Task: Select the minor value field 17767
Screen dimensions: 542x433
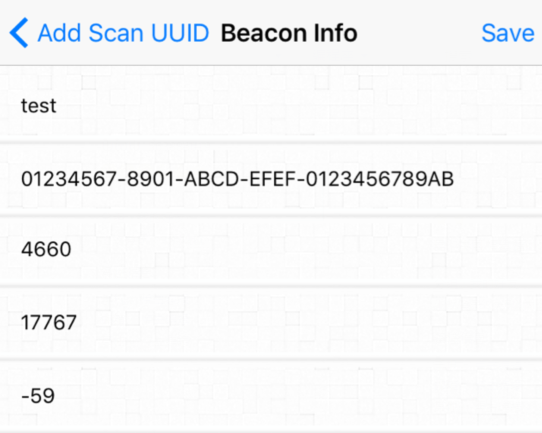Action: (x=271, y=322)
